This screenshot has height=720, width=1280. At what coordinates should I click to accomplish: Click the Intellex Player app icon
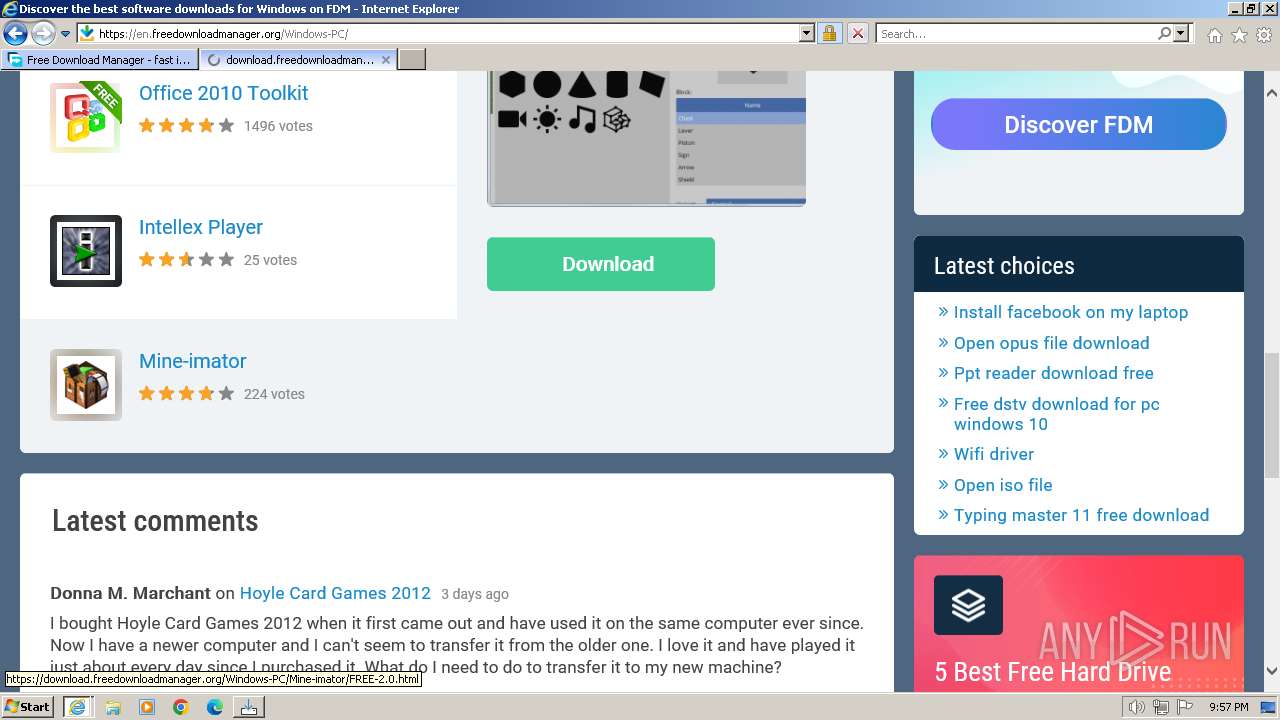tap(86, 250)
